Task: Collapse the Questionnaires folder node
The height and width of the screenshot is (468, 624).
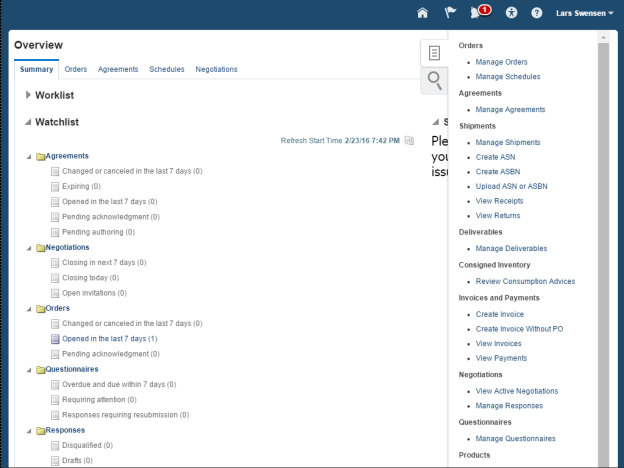Action: [29, 369]
